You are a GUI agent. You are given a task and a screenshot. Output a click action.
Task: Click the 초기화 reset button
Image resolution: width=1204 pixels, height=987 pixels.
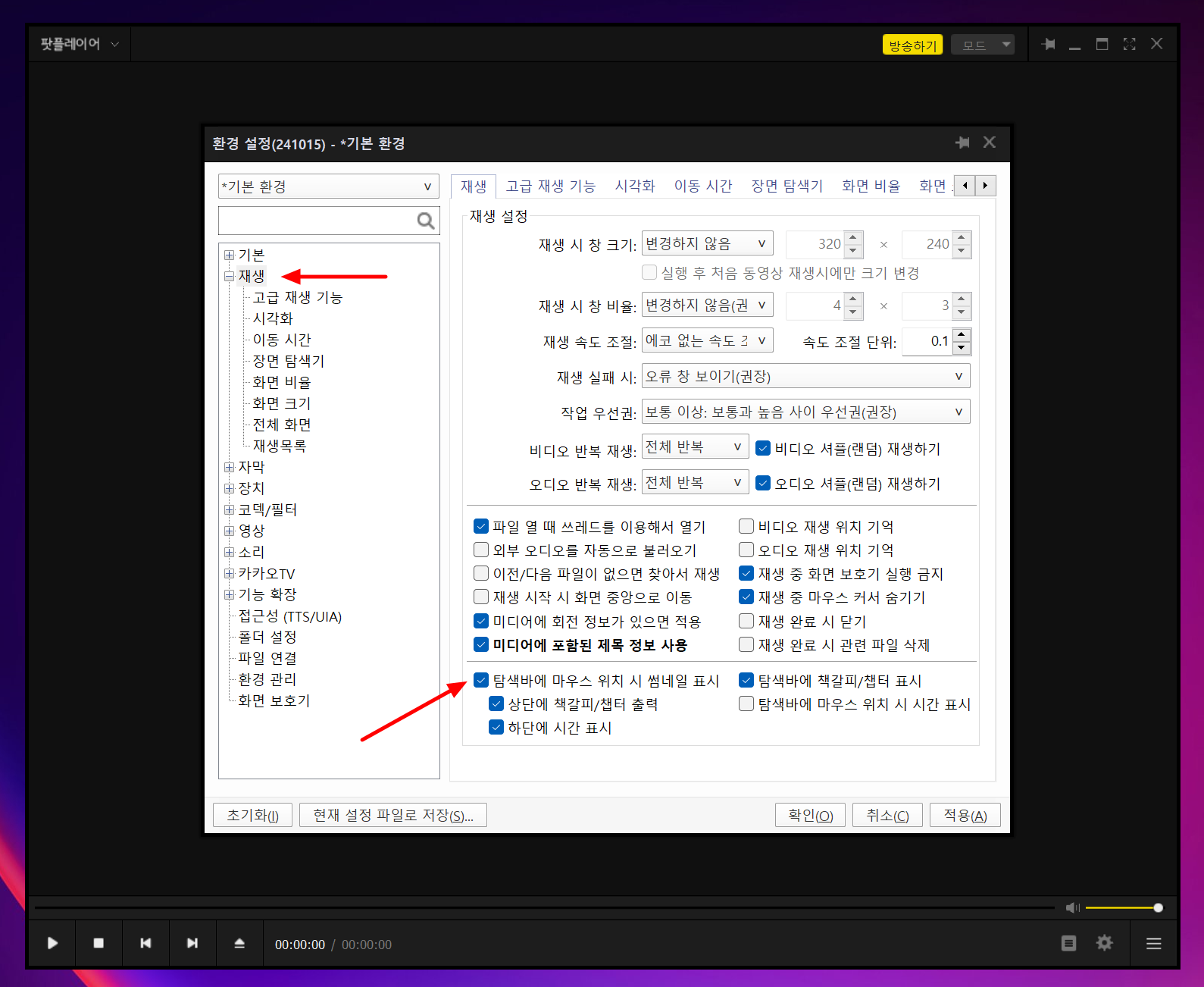[x=253, y=815]
